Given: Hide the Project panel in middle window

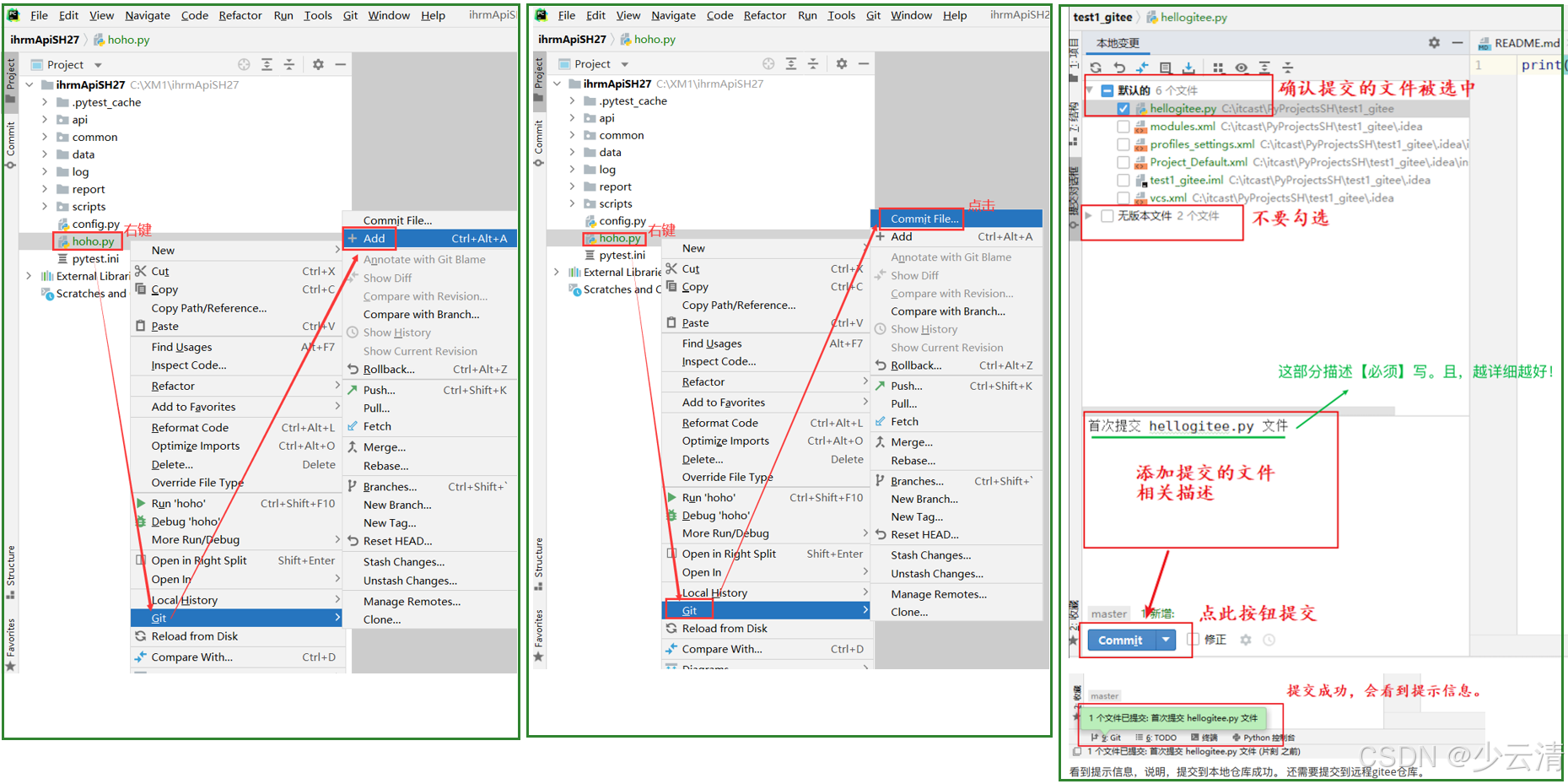Looking at the screenshot, I should [864, 63].
